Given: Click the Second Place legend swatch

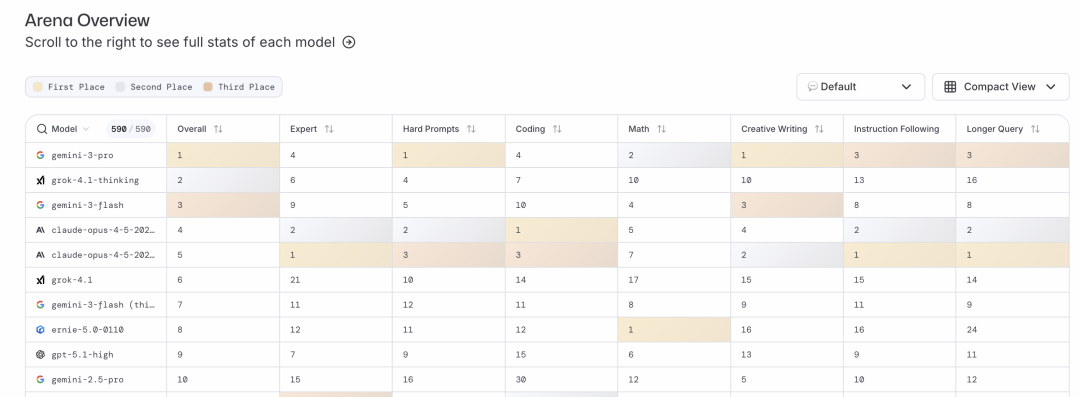Looking at the screenshot, I should click(120, 87).
